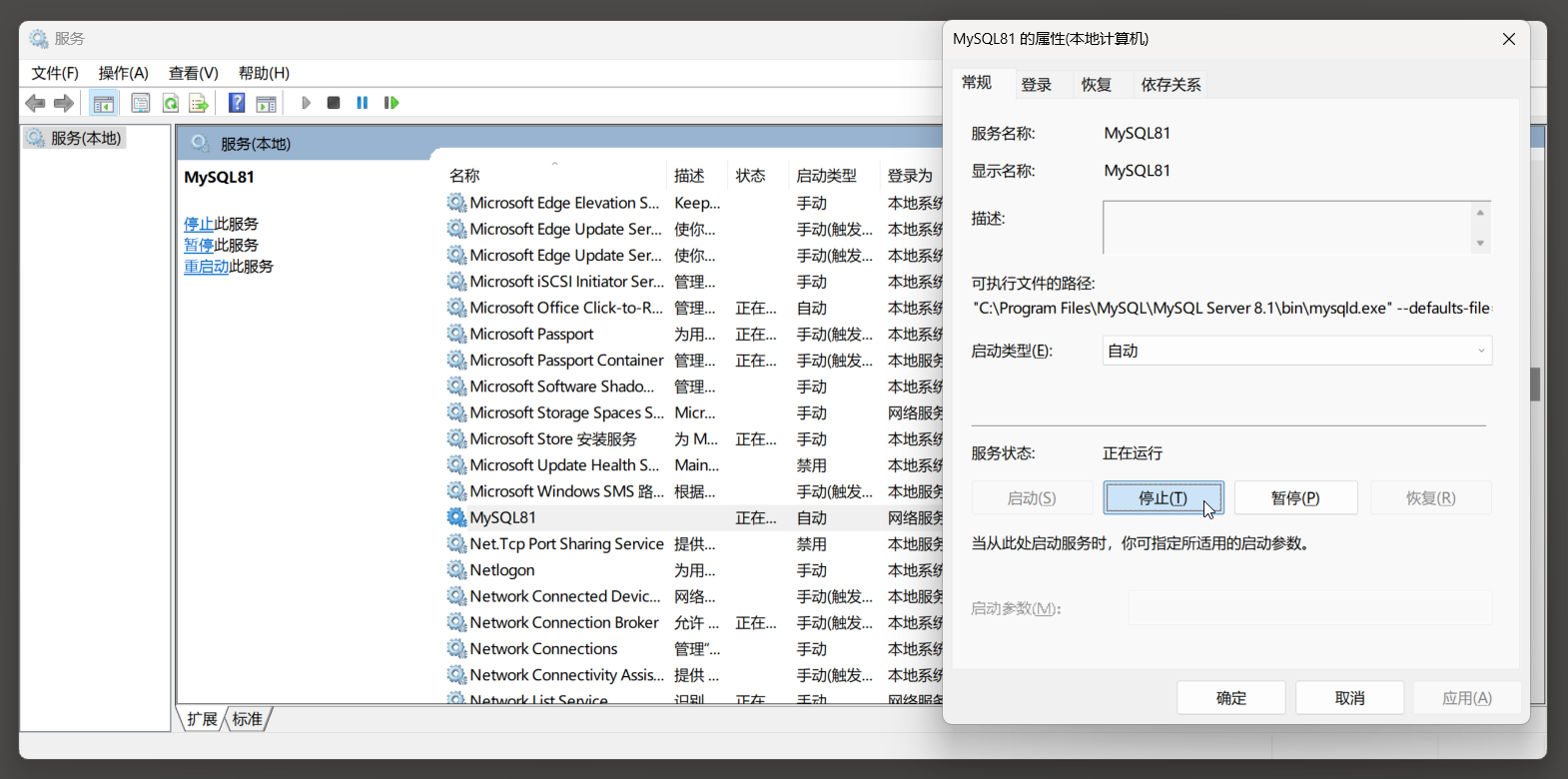Click 取消 in MySQL81 properties dialog
1568x779 pixels.
1350,698
